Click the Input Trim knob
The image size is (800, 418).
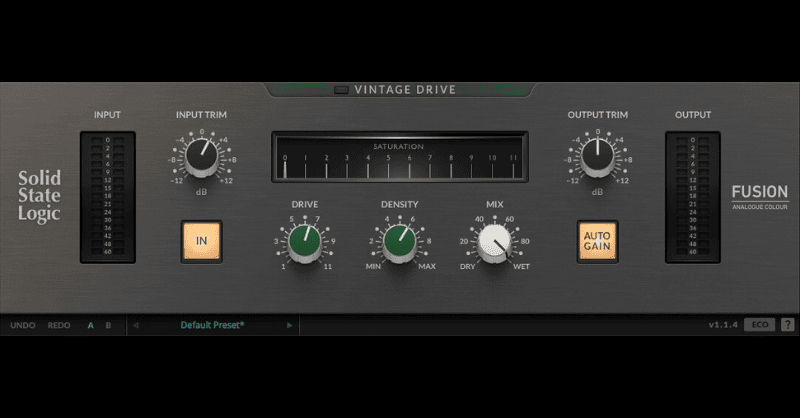coord(201,156)
